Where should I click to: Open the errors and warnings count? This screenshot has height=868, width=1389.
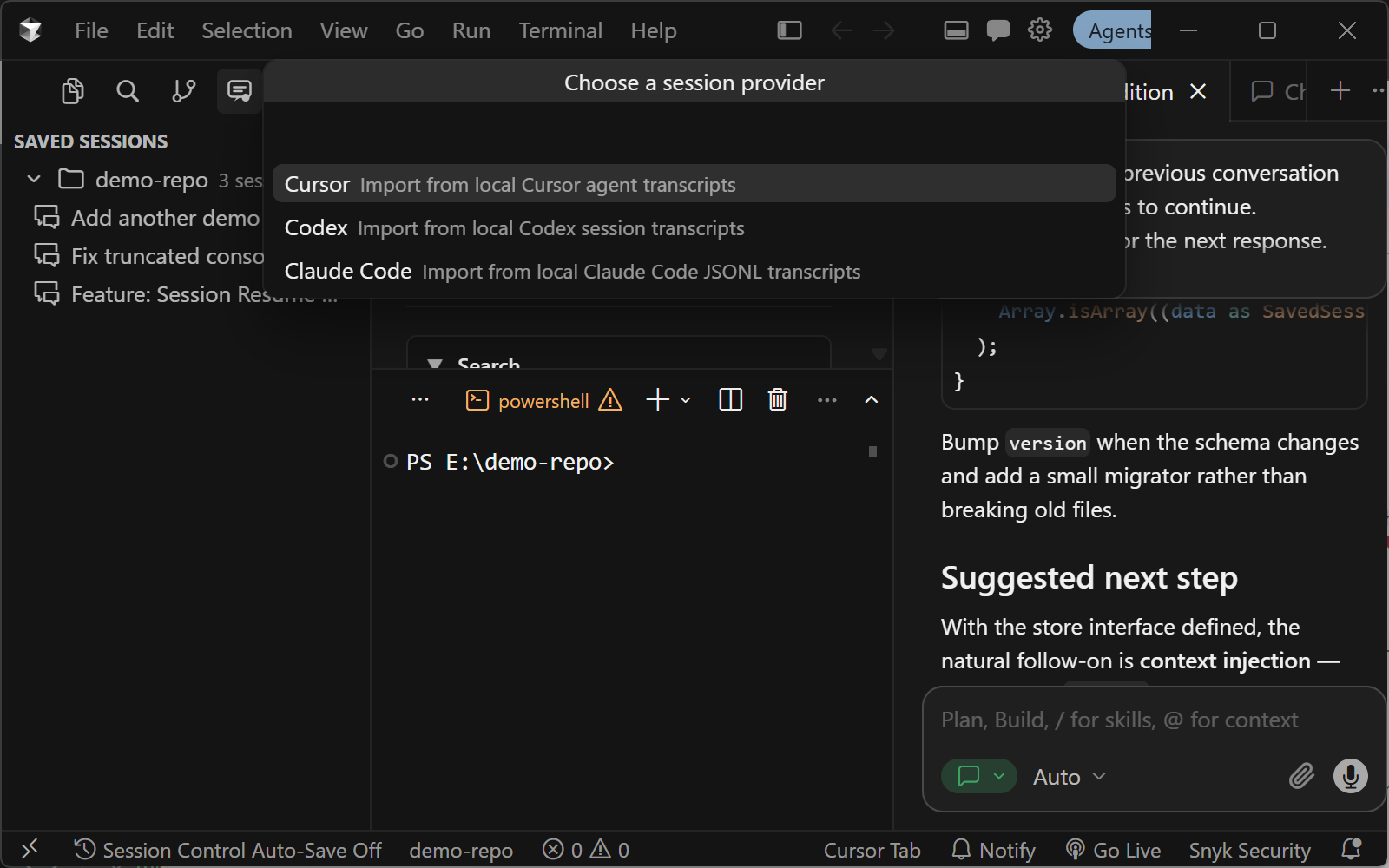coord(586,850)
